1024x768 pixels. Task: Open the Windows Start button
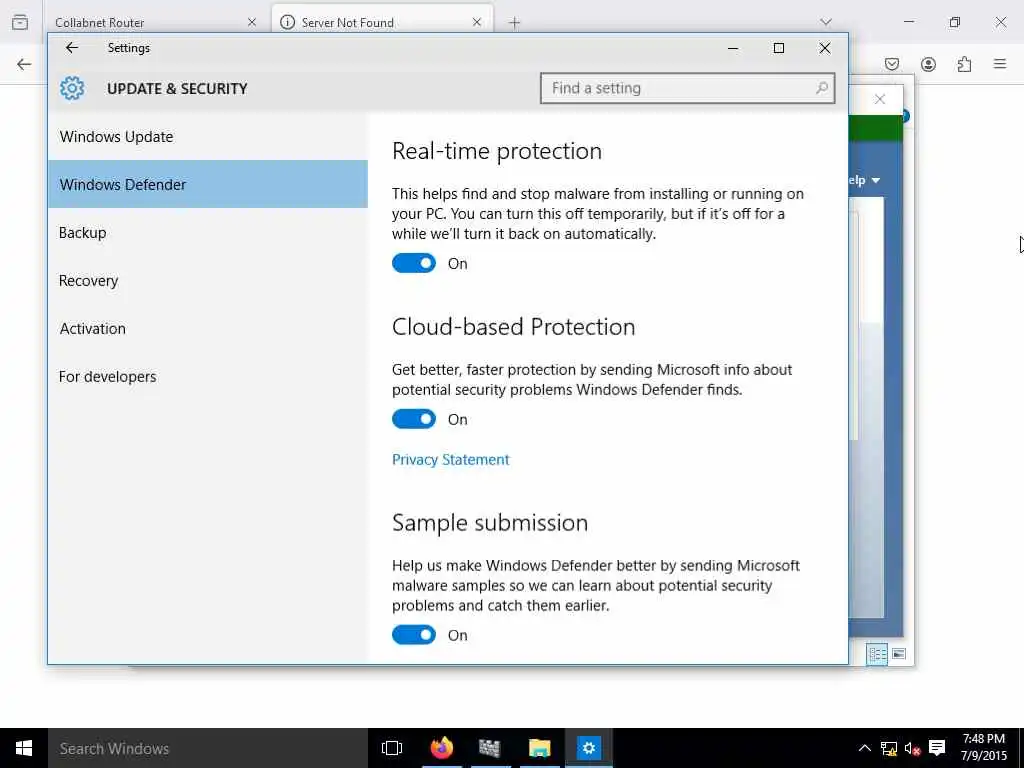coord(24,748)
